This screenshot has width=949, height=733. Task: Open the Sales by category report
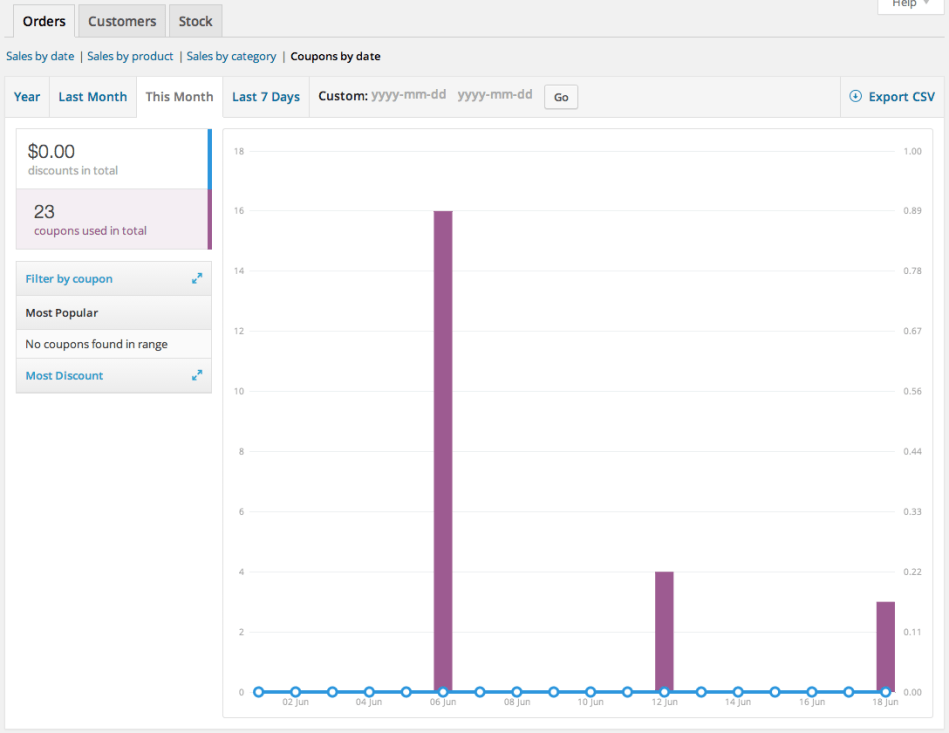(231, 56)
